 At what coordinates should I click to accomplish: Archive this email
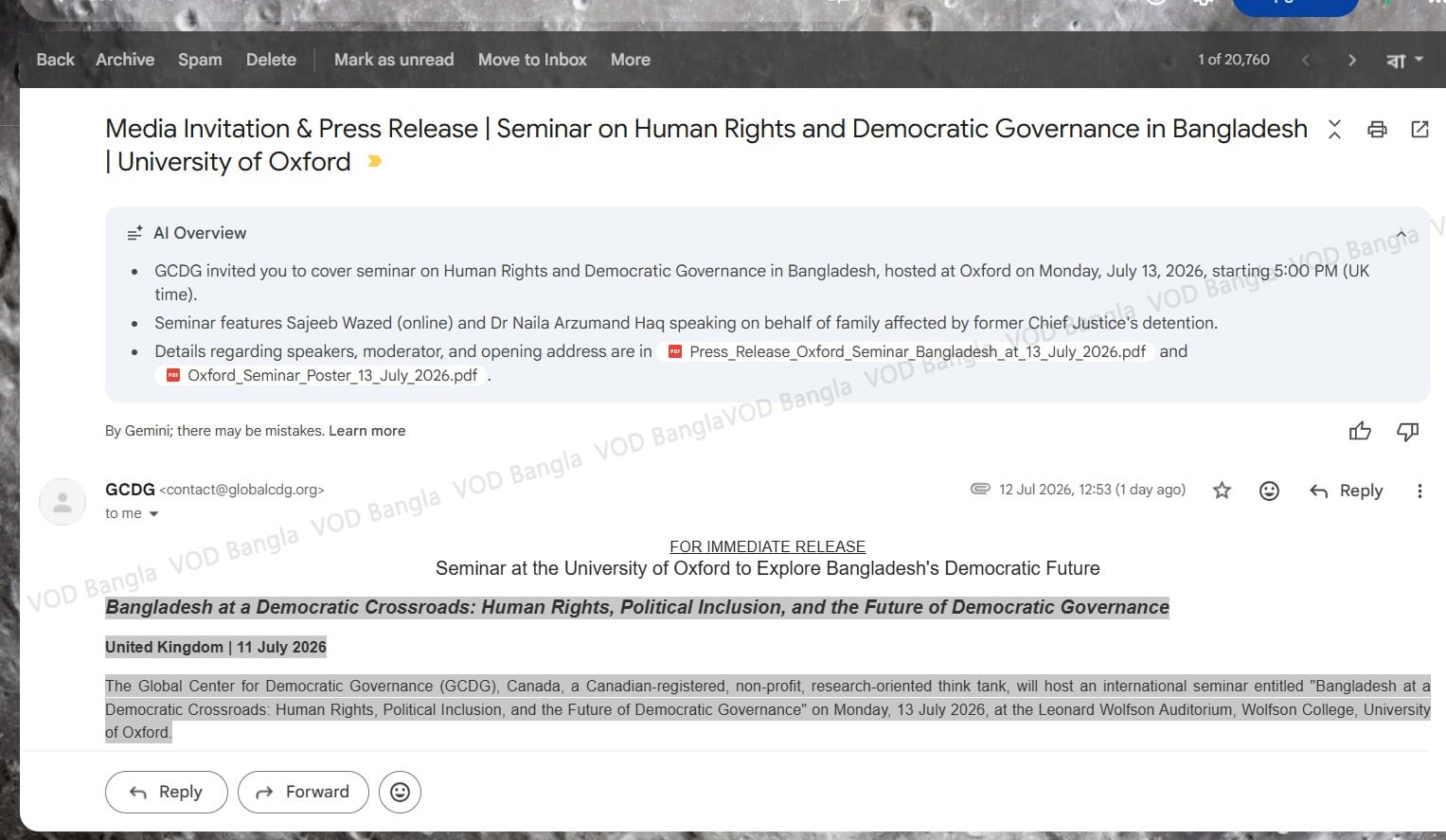click(x=125, y=60)
